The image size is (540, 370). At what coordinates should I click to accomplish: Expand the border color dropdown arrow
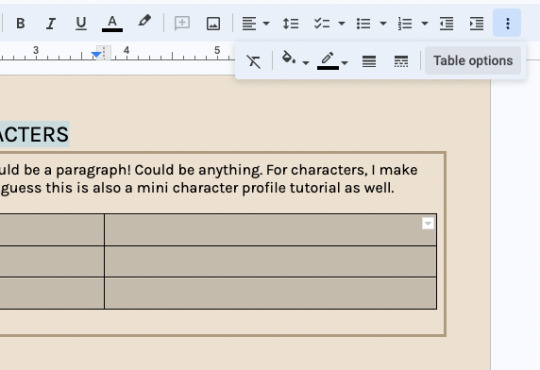(345, 63)
